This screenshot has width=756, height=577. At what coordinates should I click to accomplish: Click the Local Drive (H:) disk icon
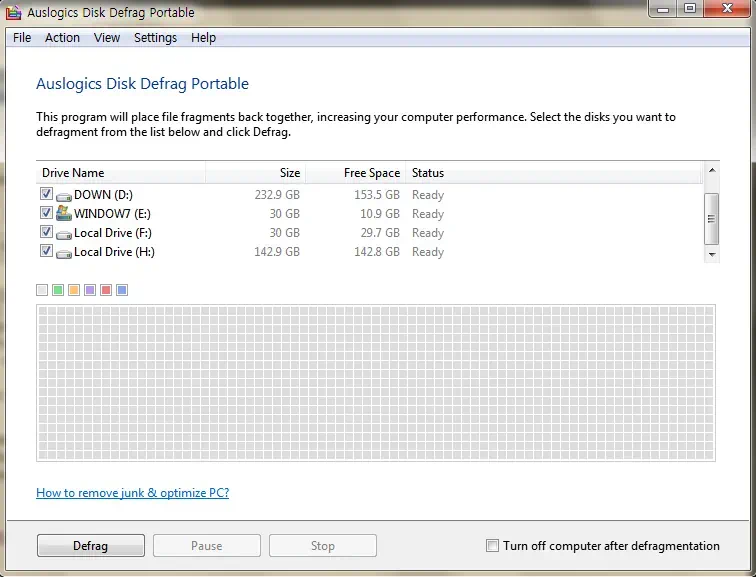pos(64,253)
